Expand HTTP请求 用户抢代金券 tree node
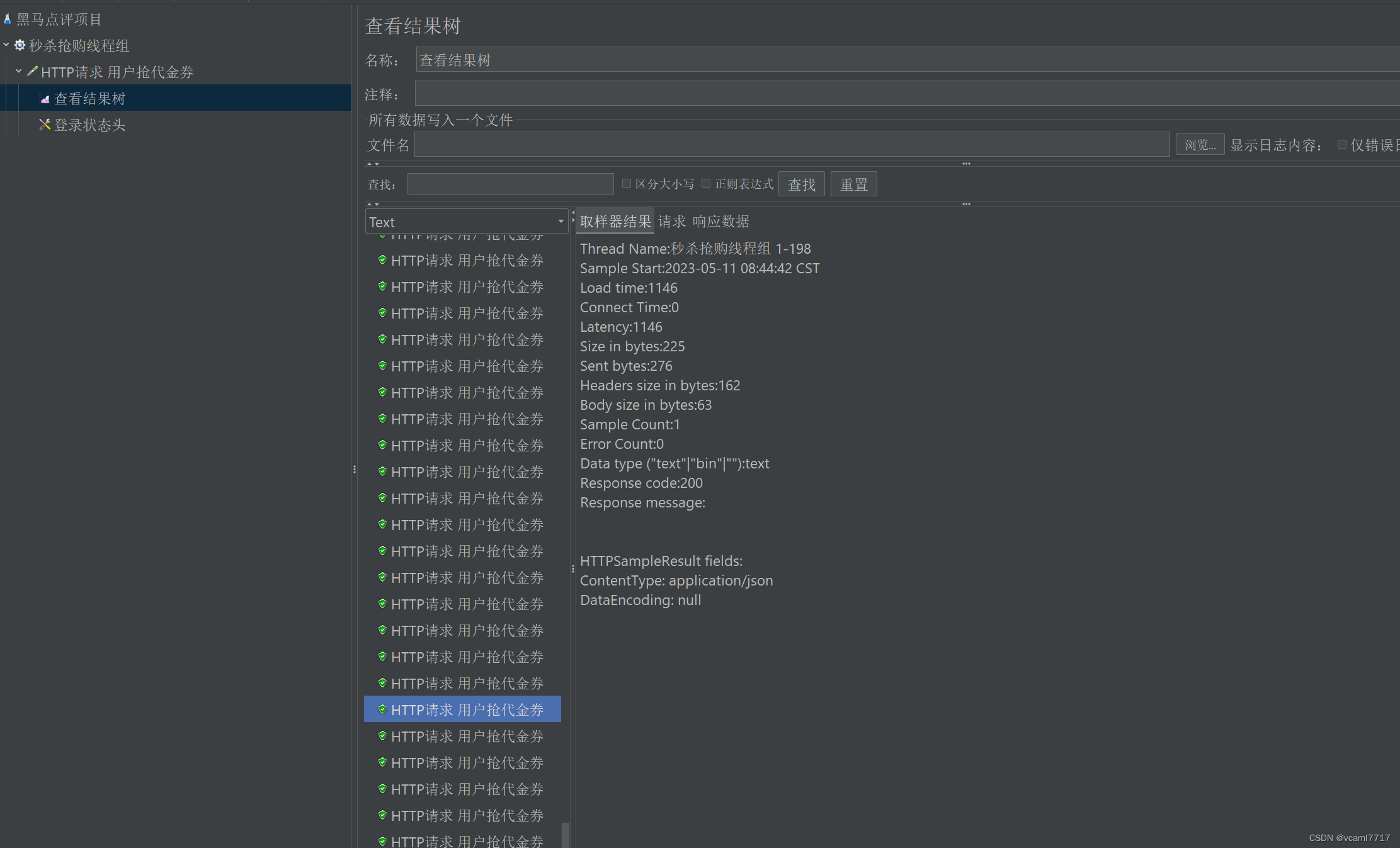Screen dimensions: 1400x848 (22, 71)
